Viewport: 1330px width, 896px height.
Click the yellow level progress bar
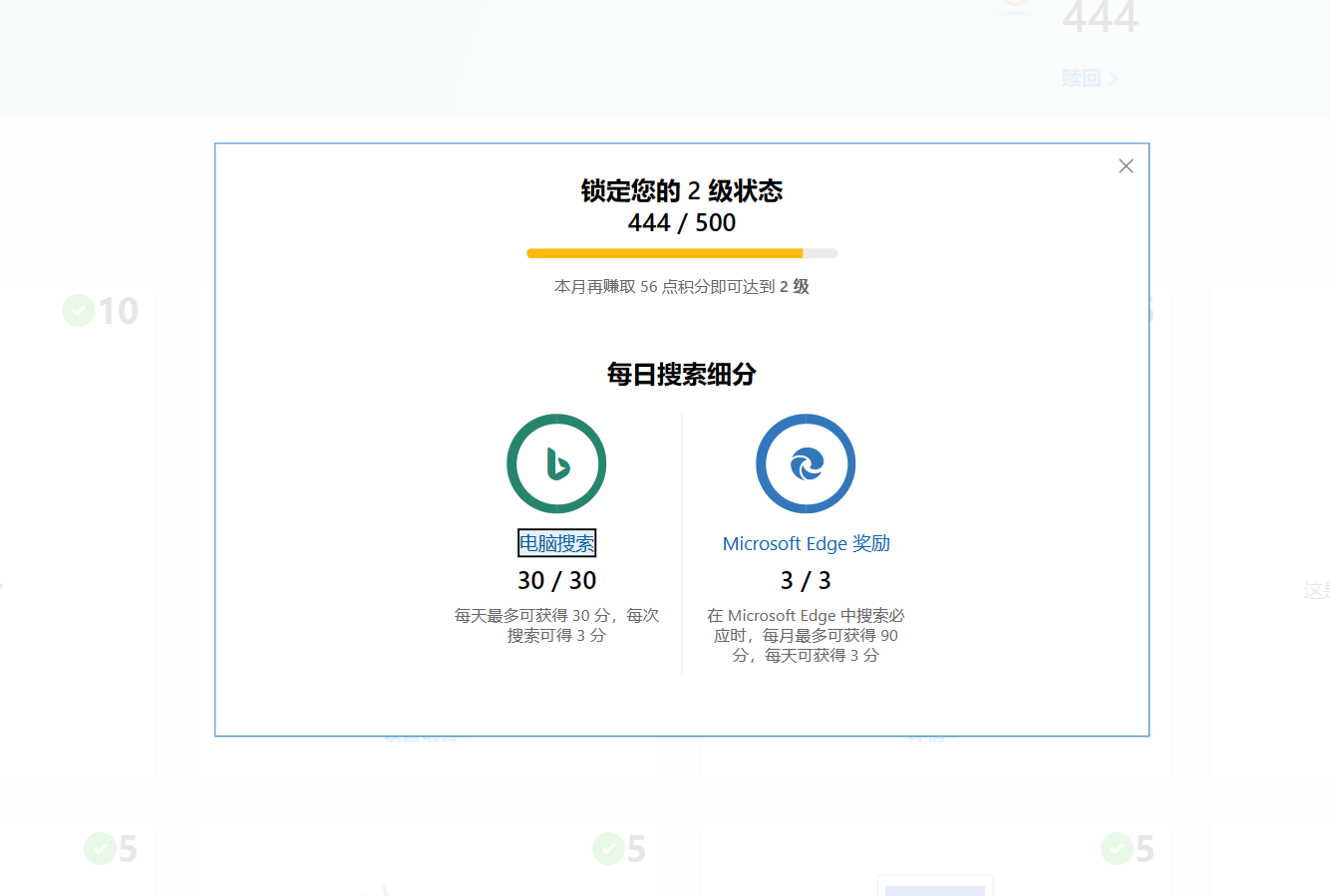point(682,253)
